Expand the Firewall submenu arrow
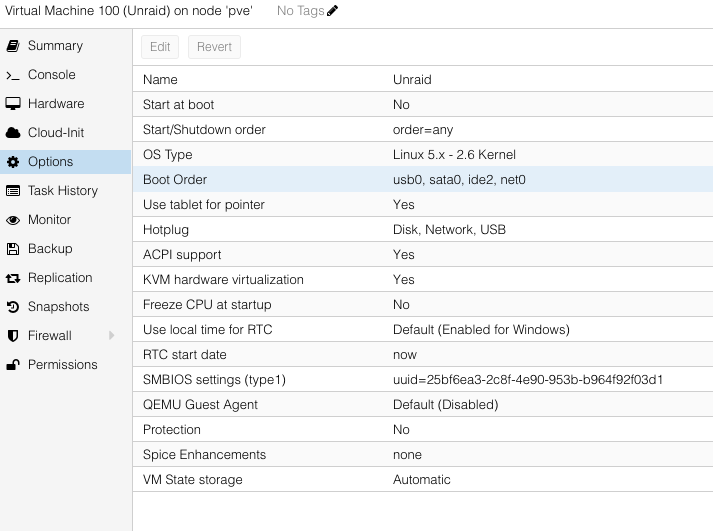 (111, 336)
